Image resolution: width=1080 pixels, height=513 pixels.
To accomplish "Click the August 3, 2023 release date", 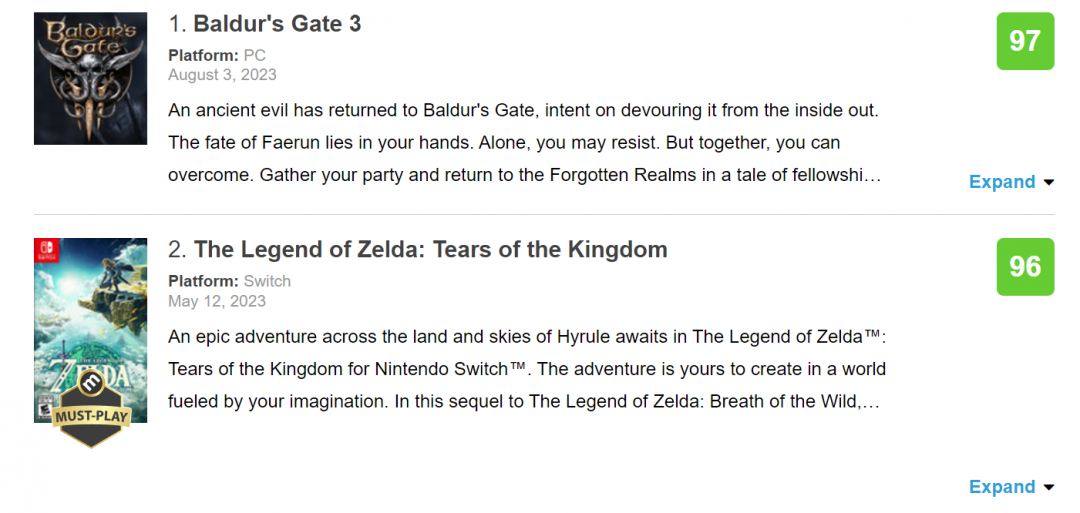I will point(222,75).
